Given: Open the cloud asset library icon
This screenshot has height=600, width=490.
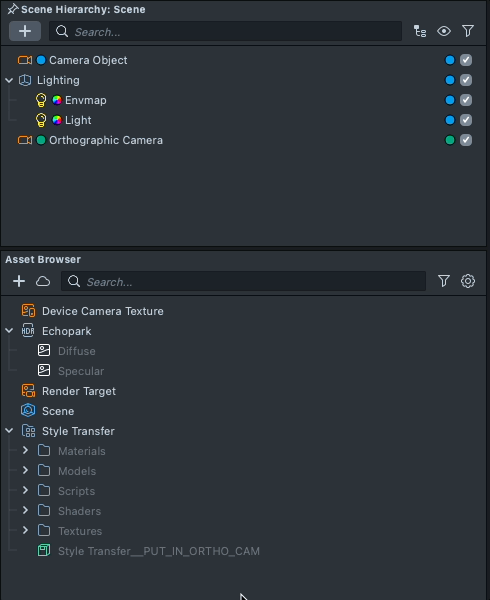Looking at the screenshot, I should pyautogui.click(x=43, y=281).
